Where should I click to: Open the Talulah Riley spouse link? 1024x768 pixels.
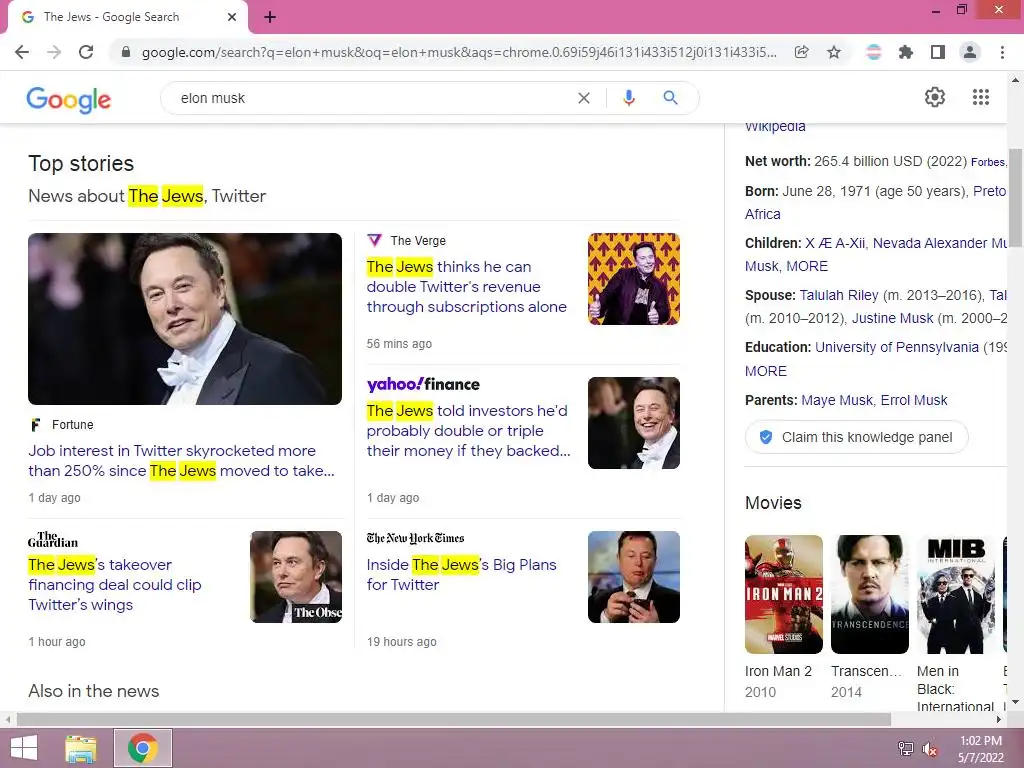[x=839, y=295]
